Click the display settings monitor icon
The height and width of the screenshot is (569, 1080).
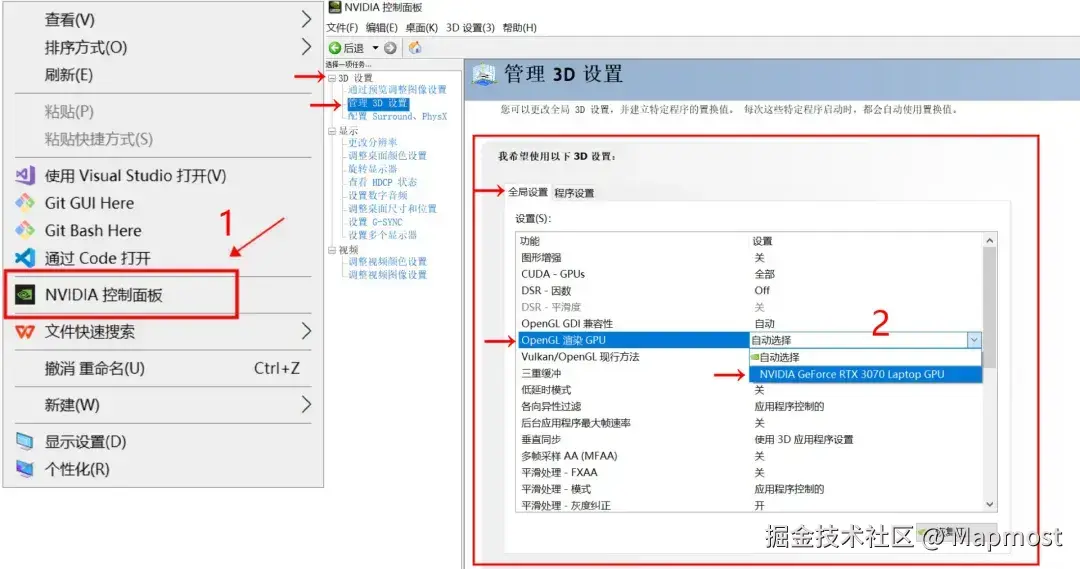click(x=25, y=442)
